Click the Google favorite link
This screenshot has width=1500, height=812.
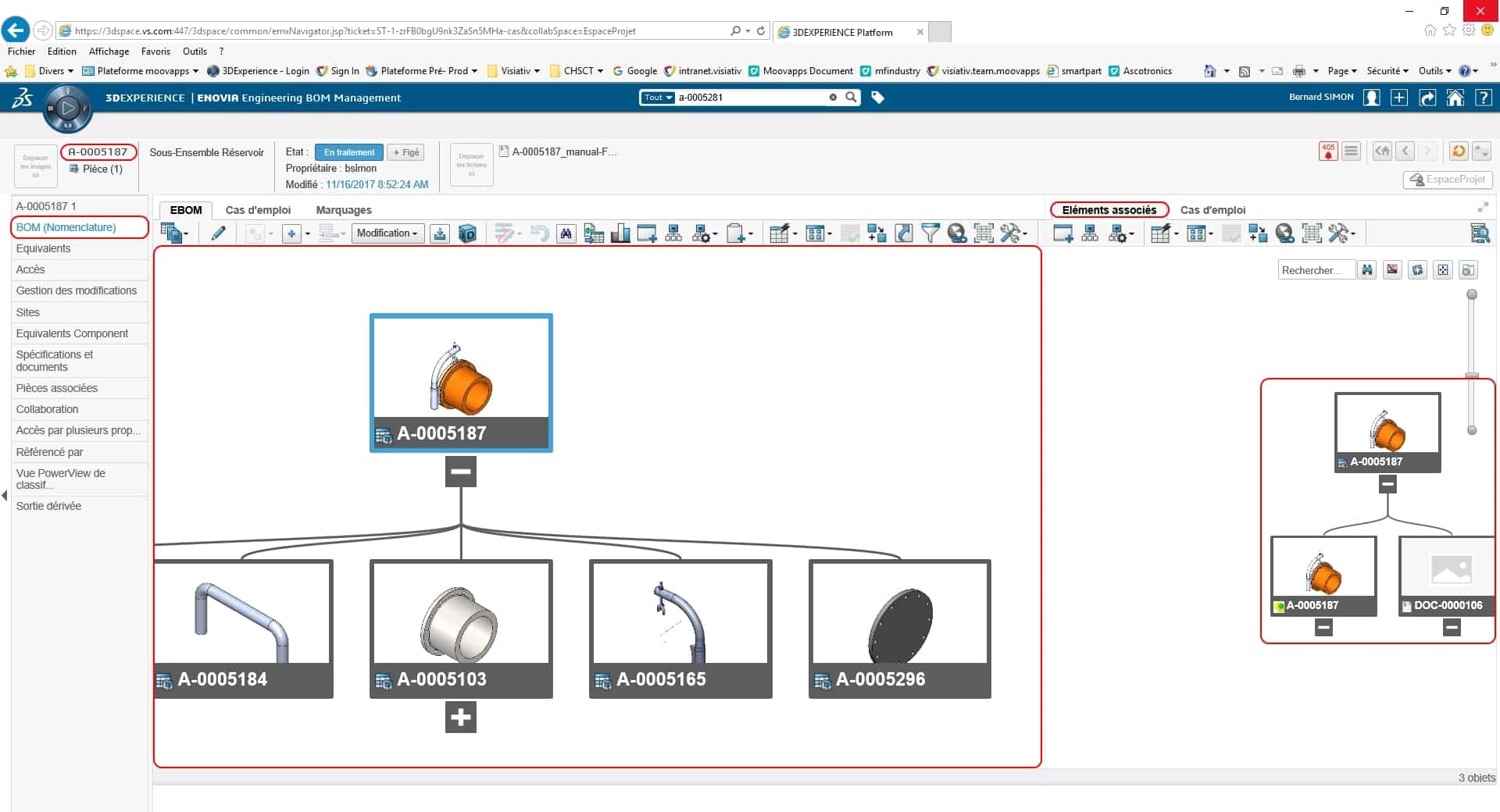point(634,71)
